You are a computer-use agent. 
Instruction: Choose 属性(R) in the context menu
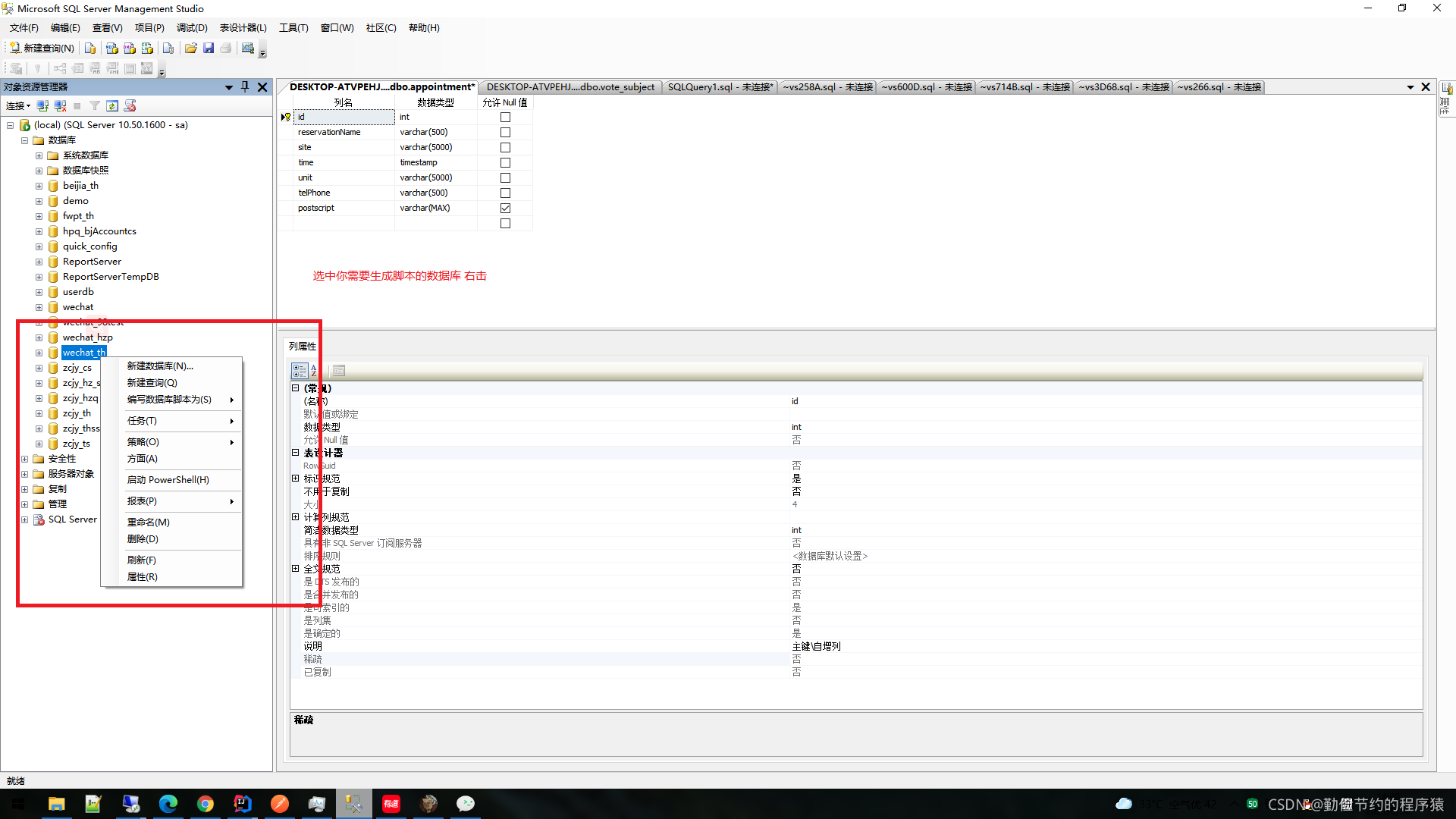point(143,577)
